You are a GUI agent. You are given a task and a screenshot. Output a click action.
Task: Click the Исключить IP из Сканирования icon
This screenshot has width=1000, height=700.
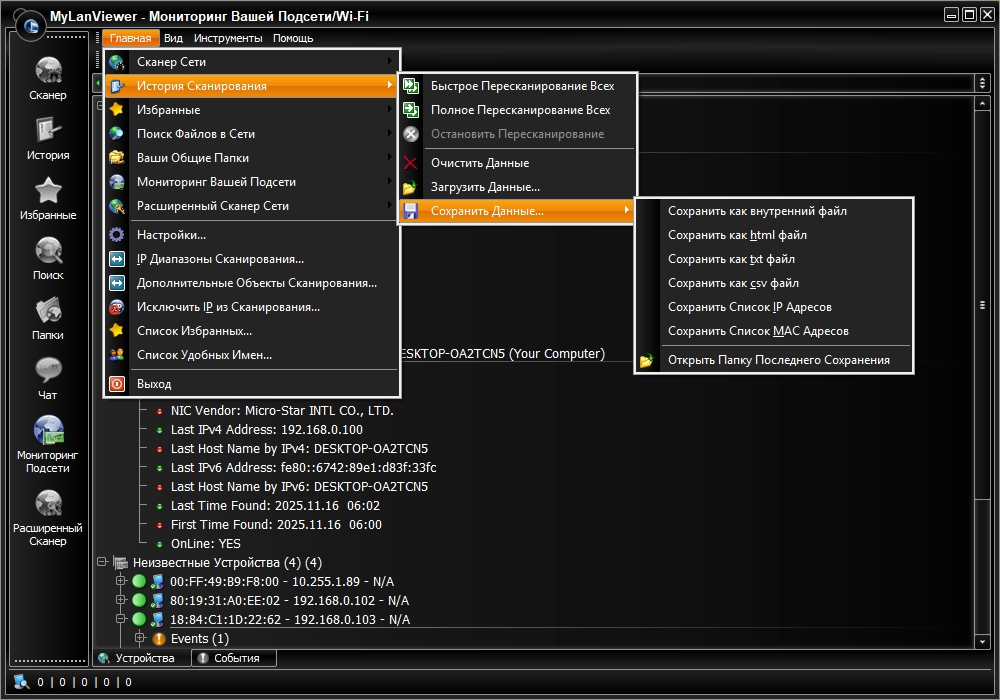117,307
